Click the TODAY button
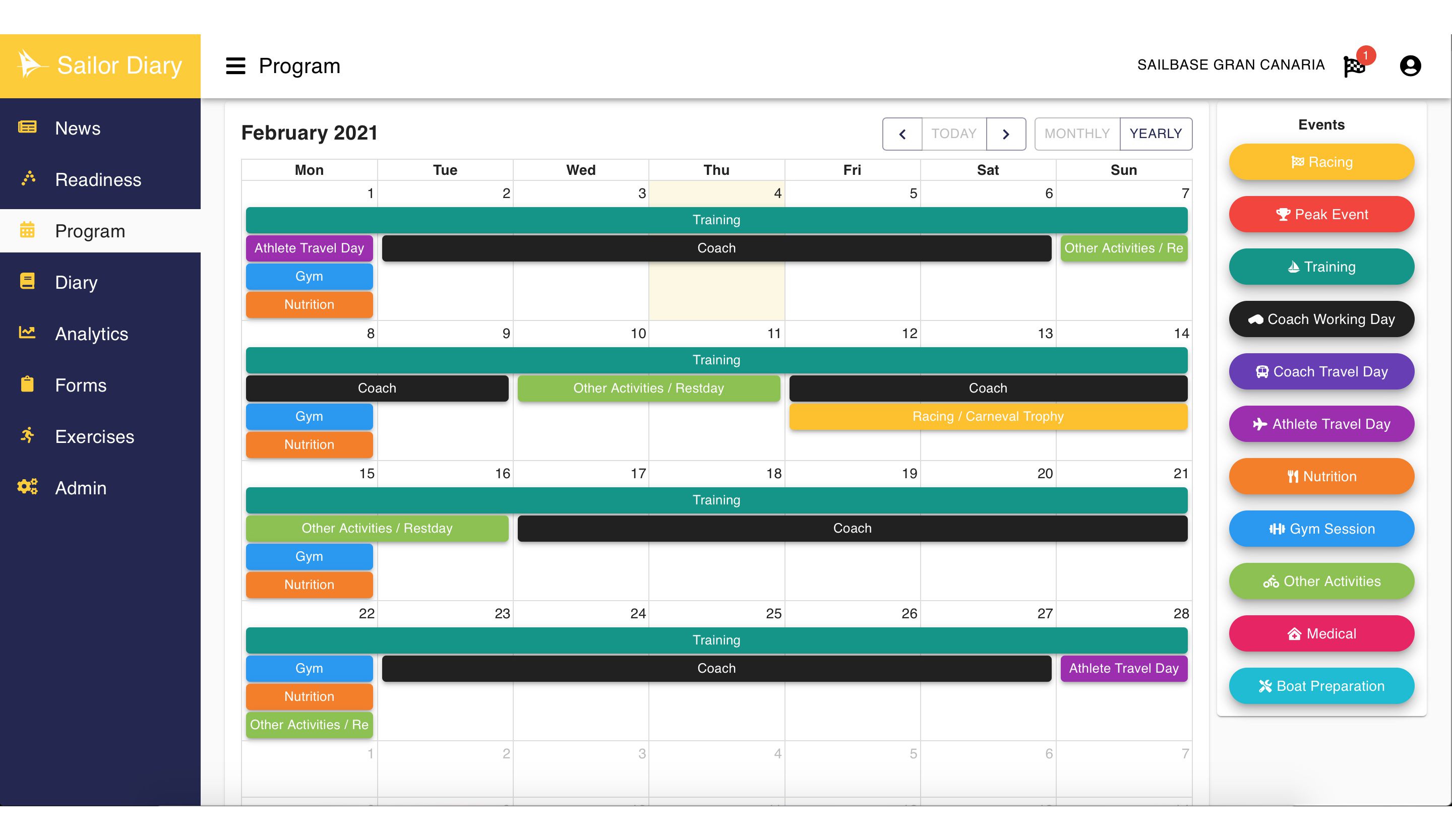The width and height of the screenshot is (1452, 840). (954, 134)
